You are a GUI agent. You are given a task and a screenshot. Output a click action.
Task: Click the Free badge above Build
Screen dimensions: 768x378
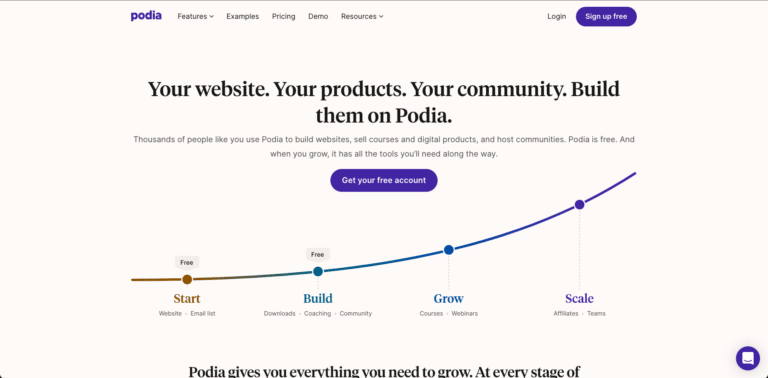318,255
